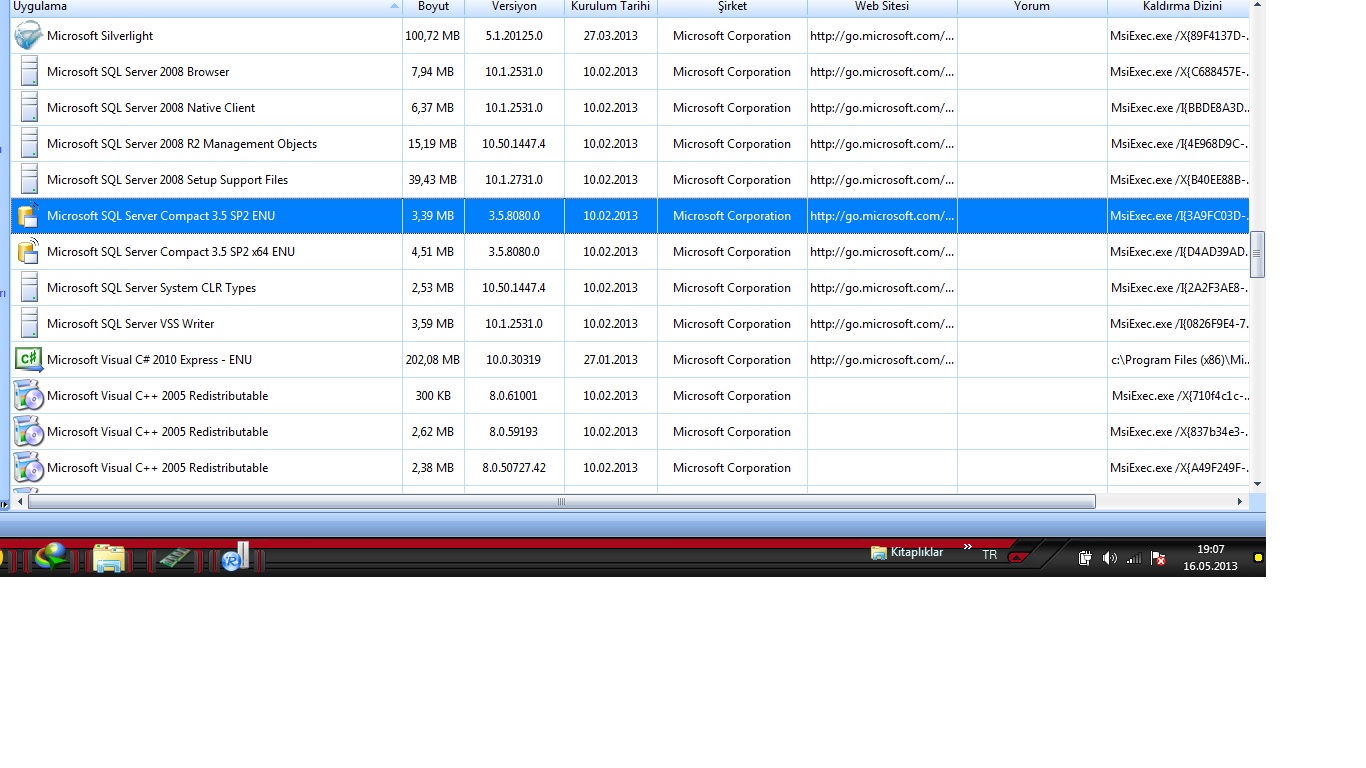
Task: Click the SQL Server 2008 Native Client icon
Action: coord(29,108)
